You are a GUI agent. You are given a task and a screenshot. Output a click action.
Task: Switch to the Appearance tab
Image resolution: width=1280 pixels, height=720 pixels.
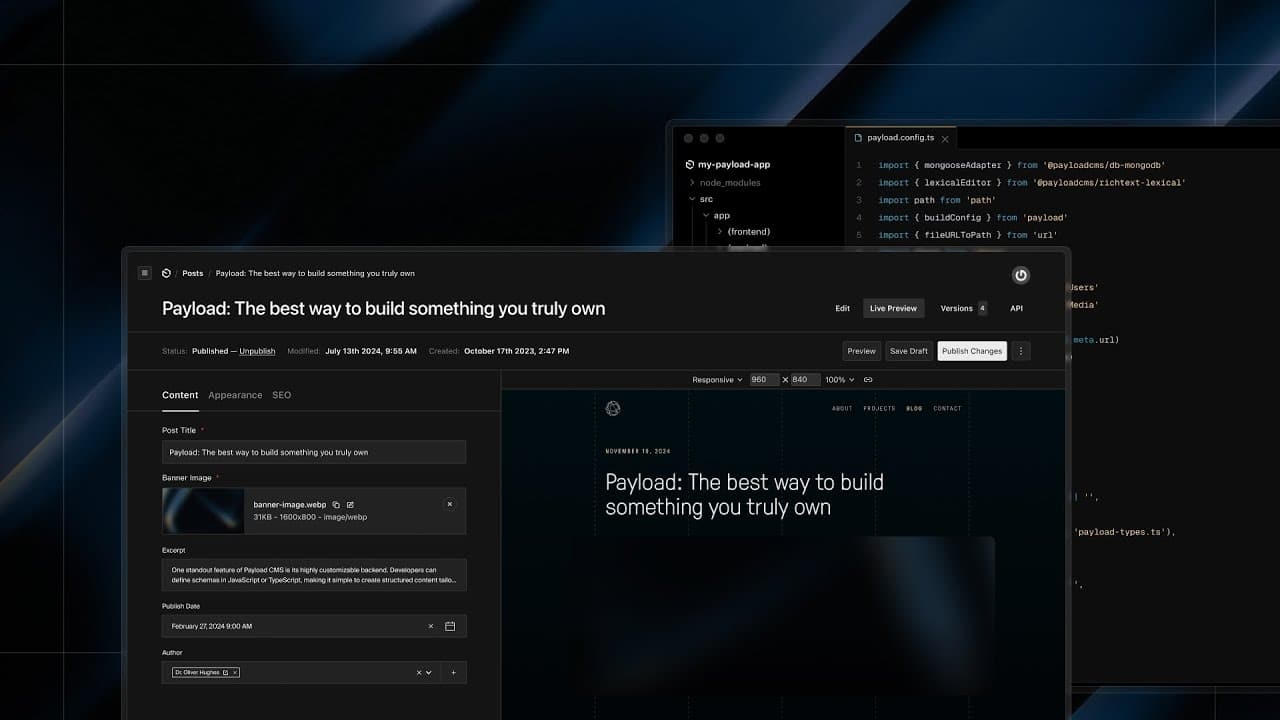(236, 395)
